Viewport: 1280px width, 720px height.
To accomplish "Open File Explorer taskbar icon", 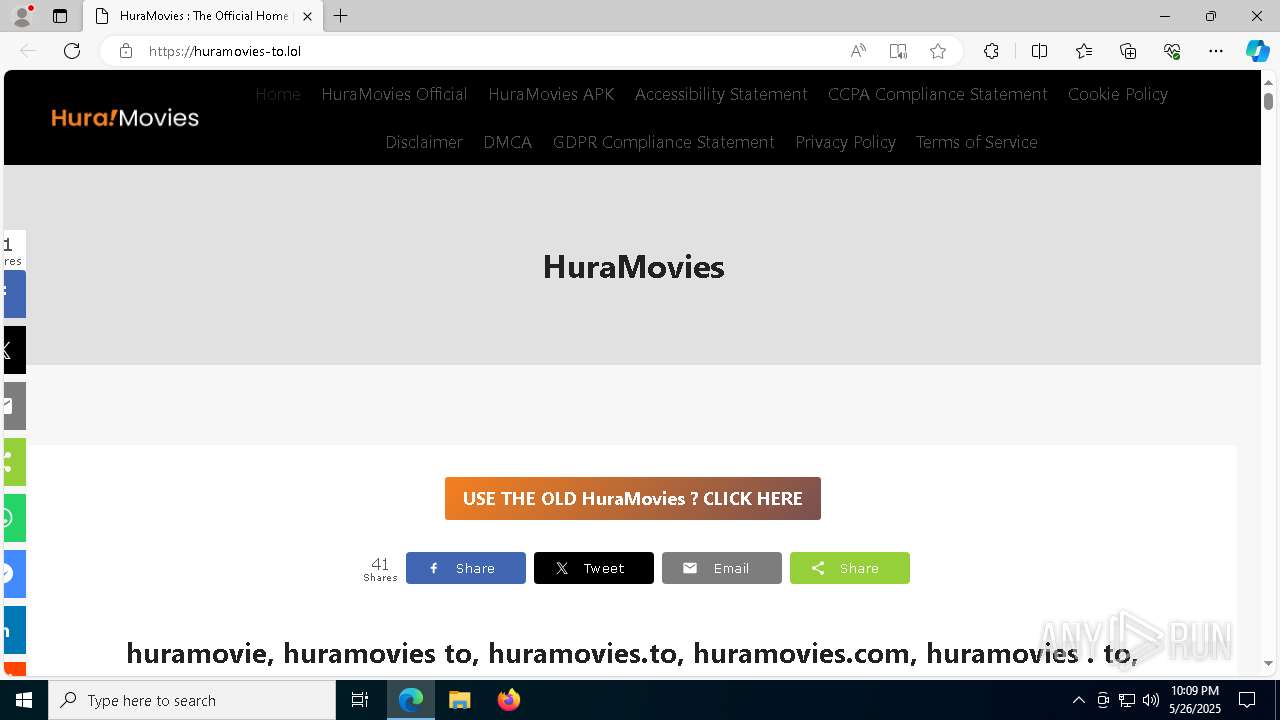I will tap(460, 700).
